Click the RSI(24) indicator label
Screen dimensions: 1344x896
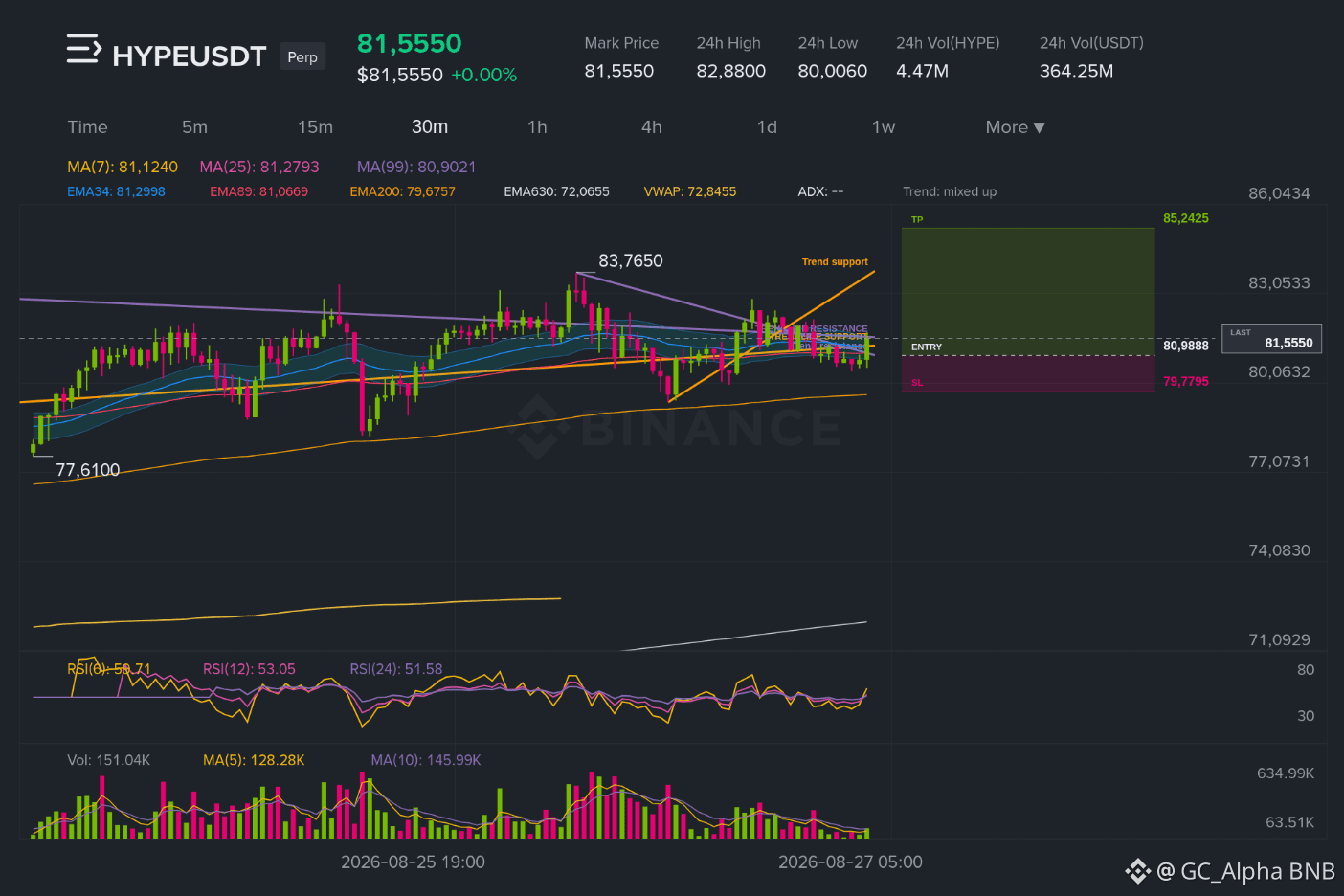click(x=395, y=669)
